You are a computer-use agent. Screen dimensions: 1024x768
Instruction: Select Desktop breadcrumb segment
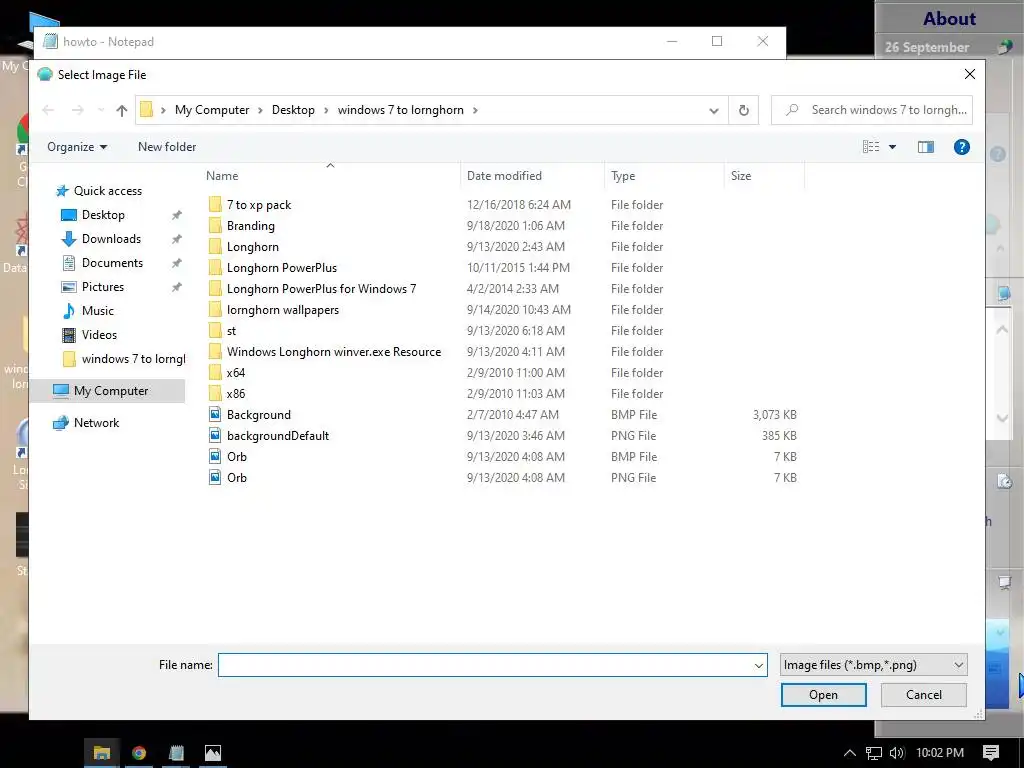pyautogui.click(x=293, y=110)
